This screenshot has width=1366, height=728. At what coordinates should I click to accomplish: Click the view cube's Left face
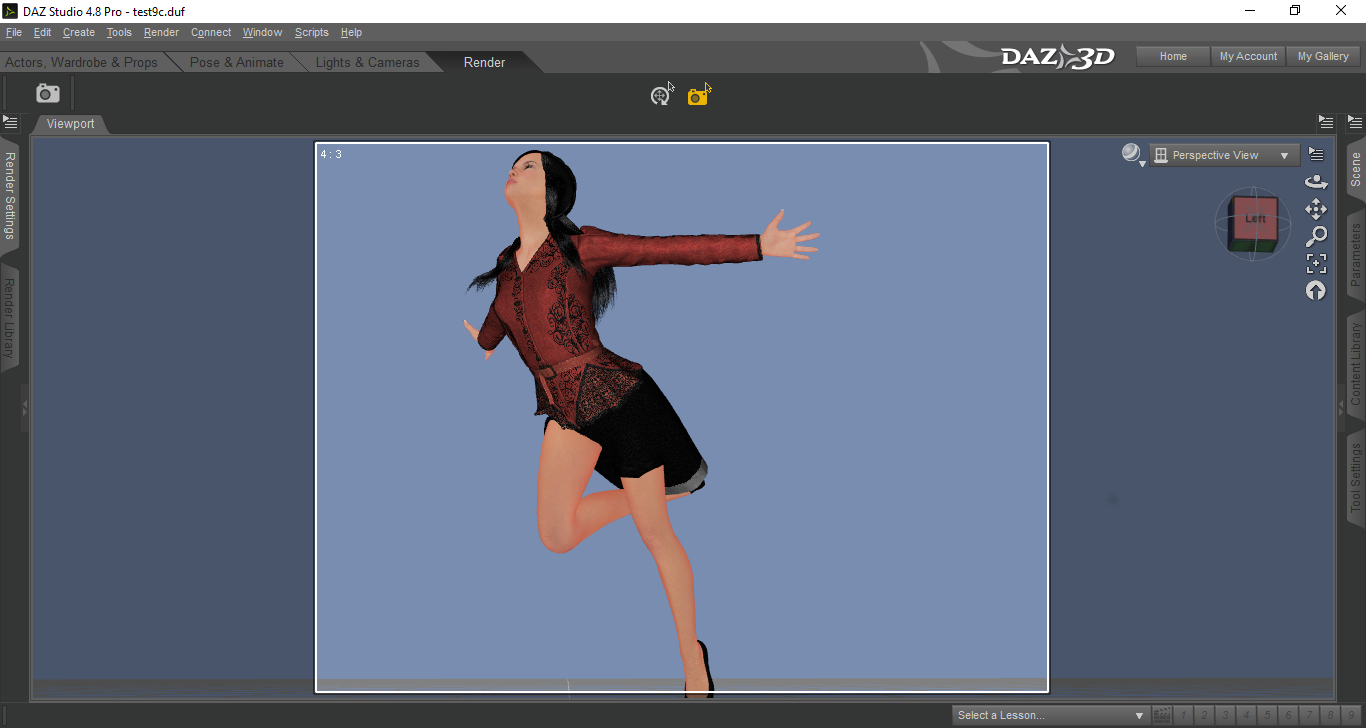click(x=1255, y=219)
